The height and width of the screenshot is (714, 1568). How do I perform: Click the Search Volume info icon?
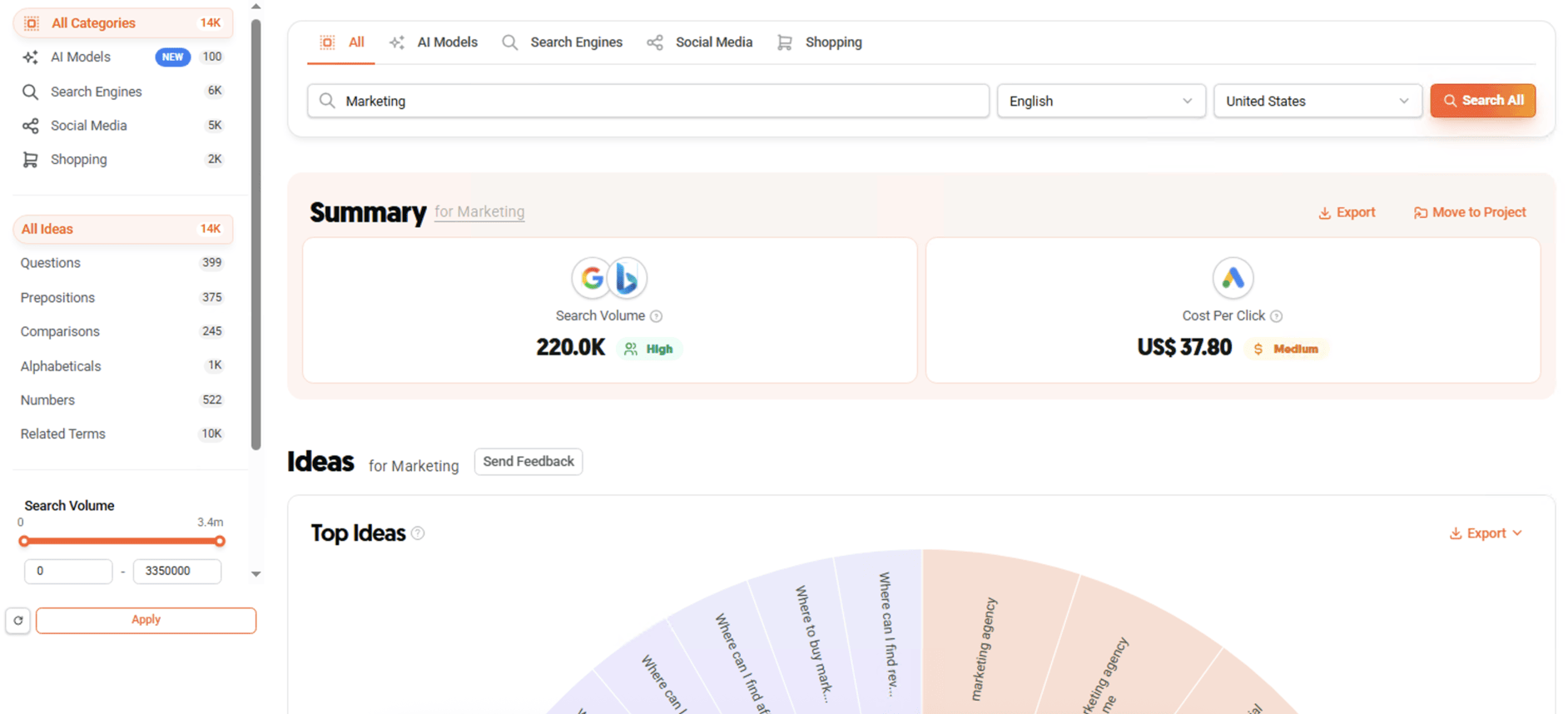click(656, 316)
